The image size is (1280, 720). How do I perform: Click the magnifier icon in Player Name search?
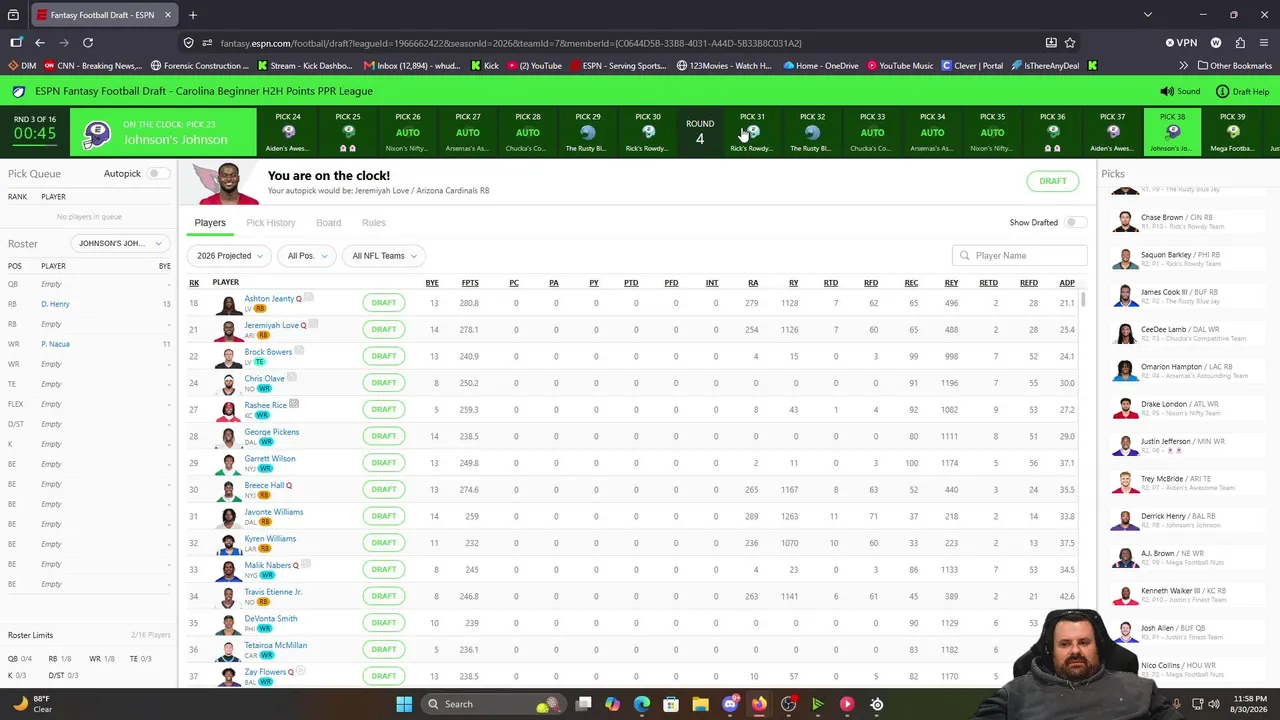965,256
